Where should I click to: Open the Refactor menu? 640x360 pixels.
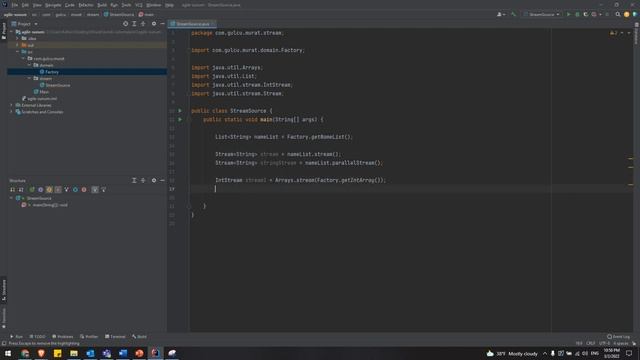tap(86, 5)
